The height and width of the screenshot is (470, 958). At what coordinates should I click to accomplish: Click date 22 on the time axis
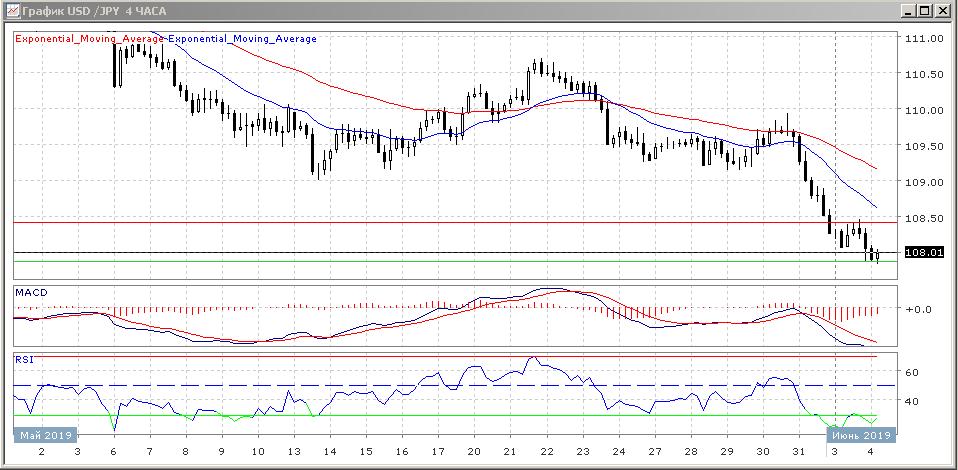[x=546, y=453]
